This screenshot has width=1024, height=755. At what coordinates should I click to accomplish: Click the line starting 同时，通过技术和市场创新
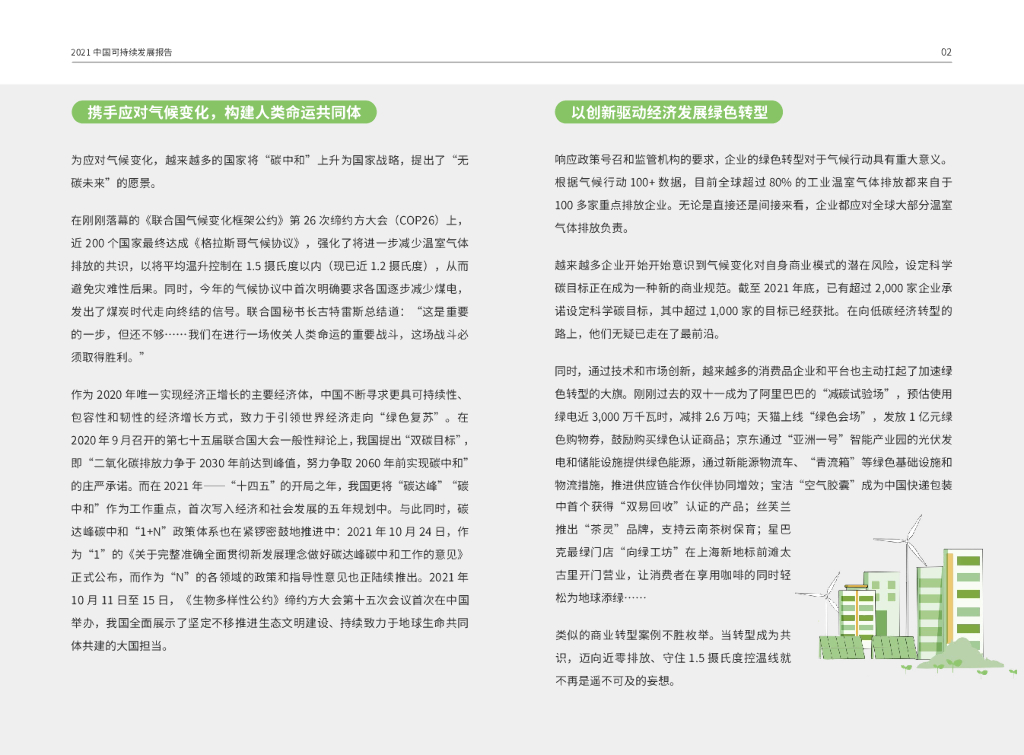point(754,371)
